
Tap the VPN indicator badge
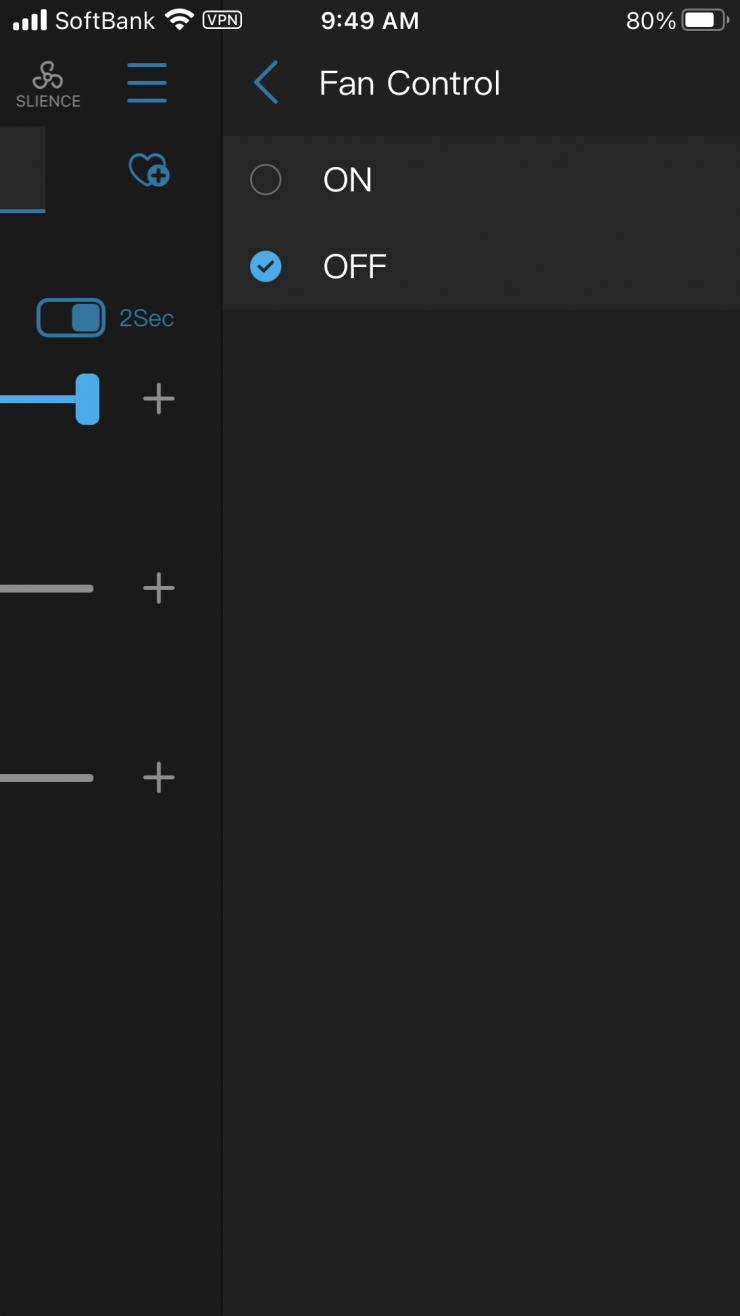coord(222,20)
